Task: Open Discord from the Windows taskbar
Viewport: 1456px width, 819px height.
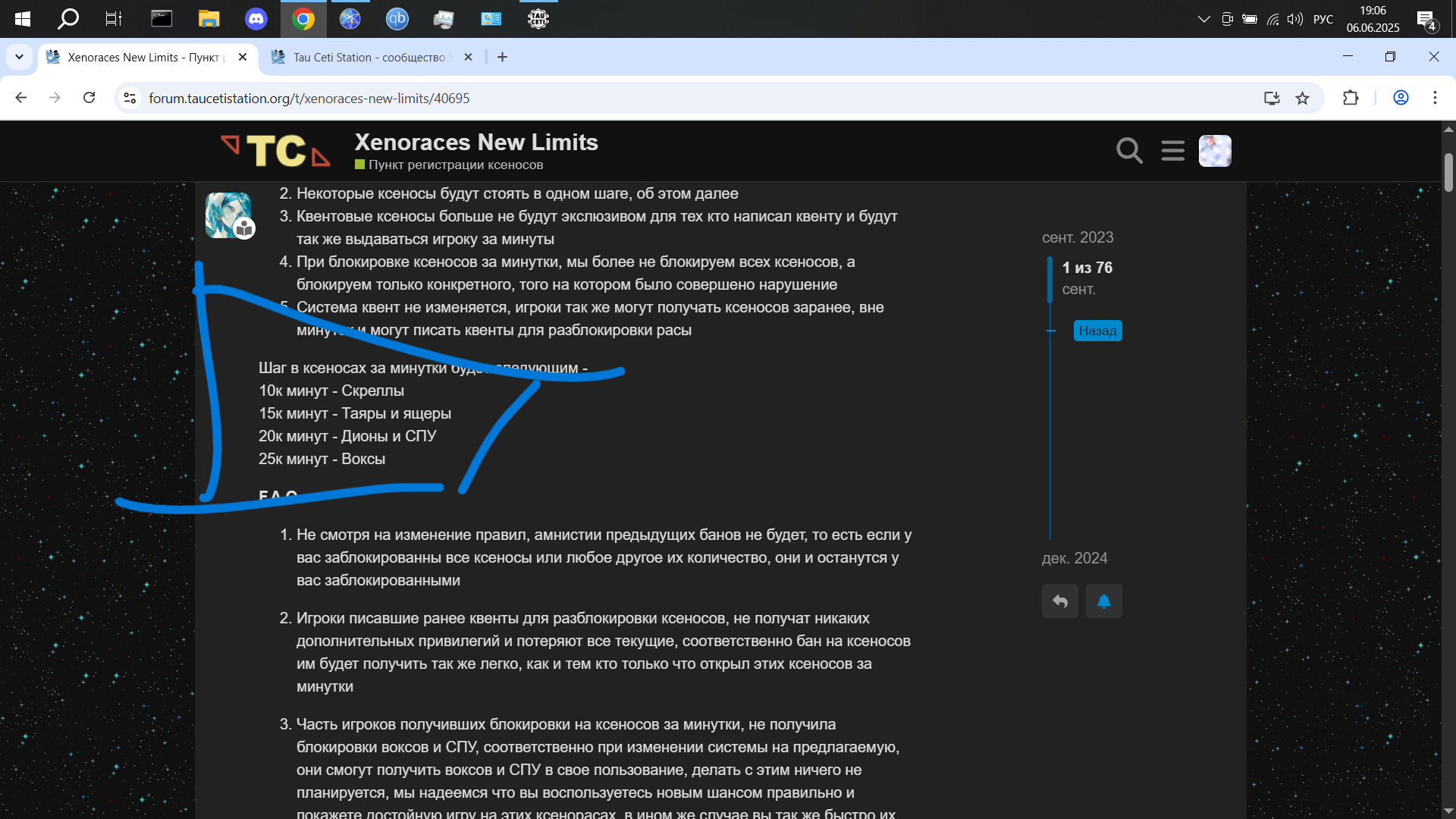Action: pos(256,19)
